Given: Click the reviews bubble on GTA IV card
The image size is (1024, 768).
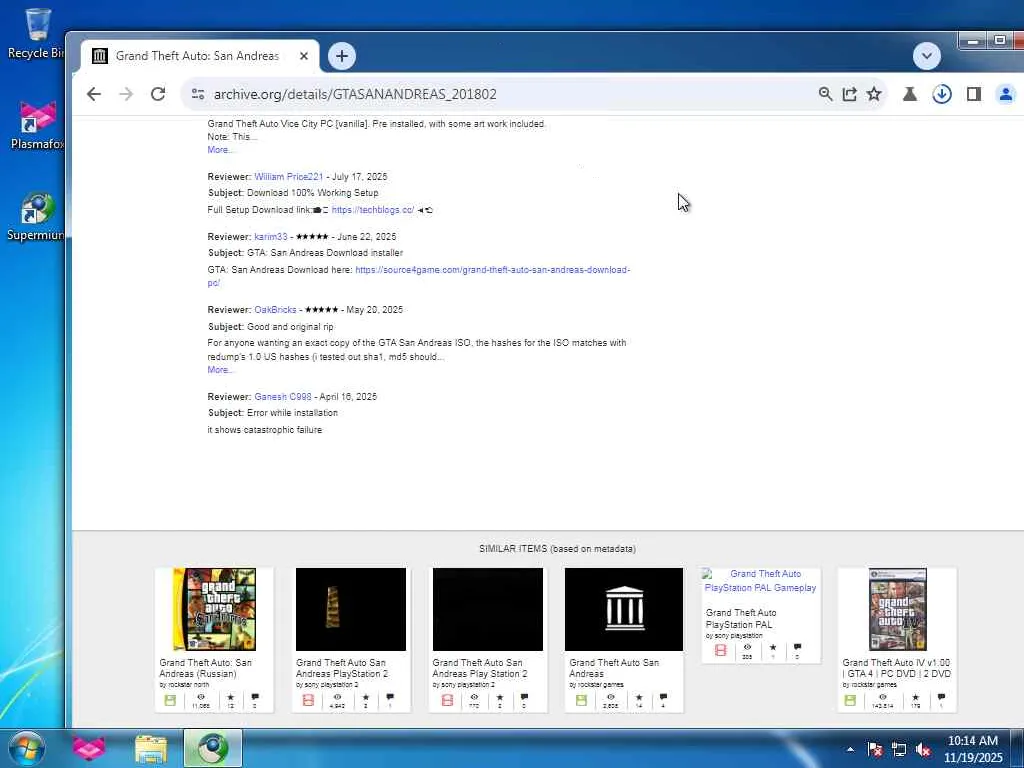Looking at the screenshot, I should point(941,697).
